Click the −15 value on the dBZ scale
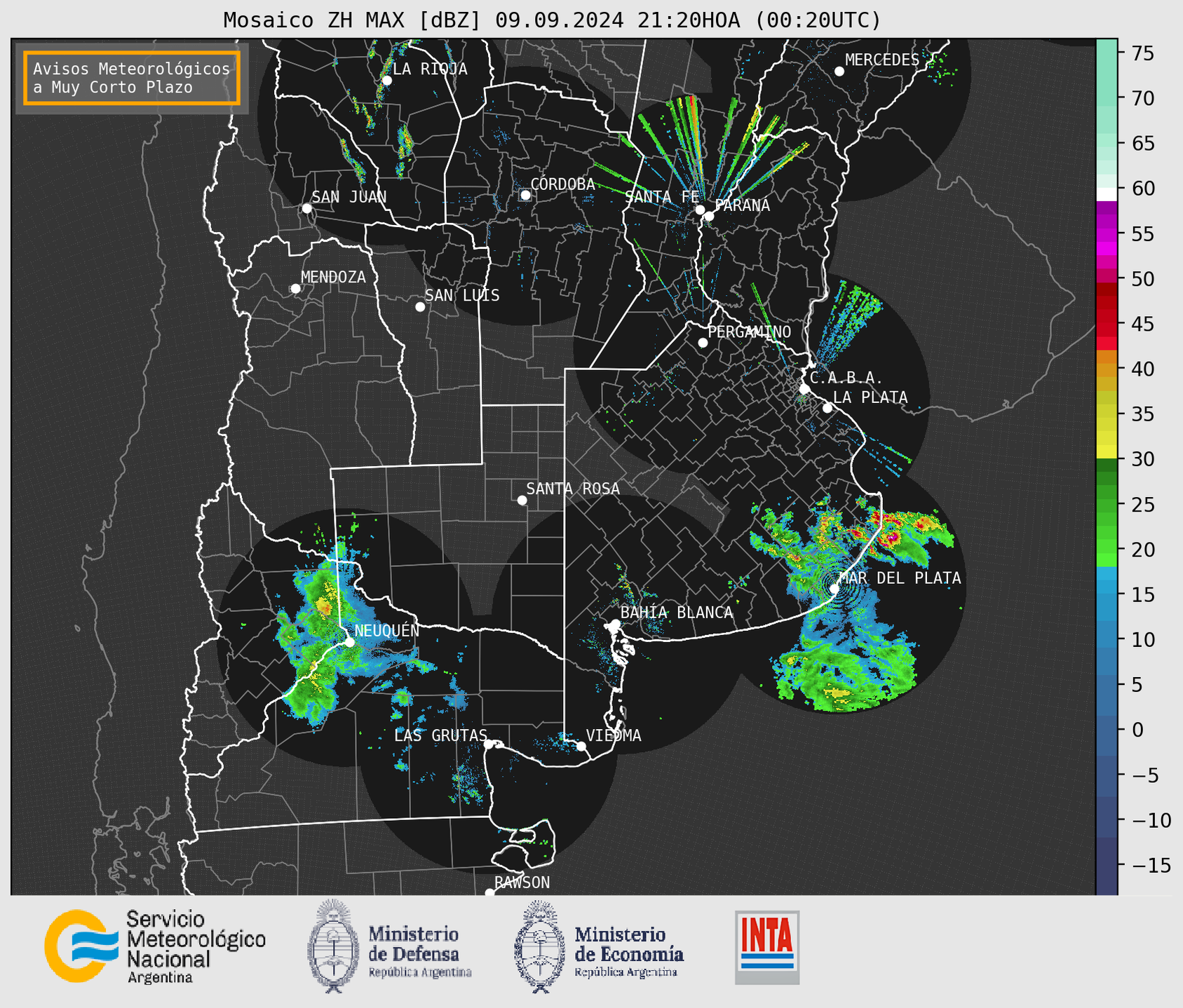Viewport: 1183px width, 1008px height. [1151, 865]
